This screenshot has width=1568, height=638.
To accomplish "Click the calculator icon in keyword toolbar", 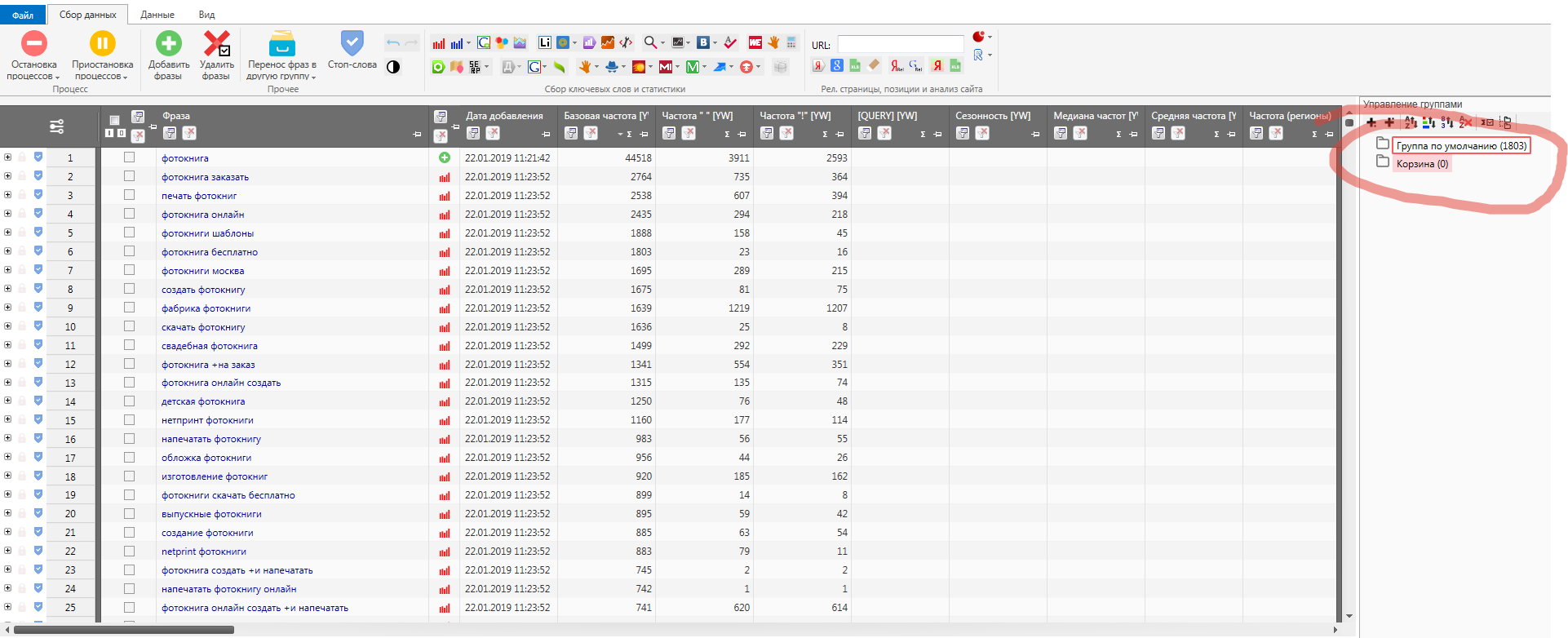I will [791, 42].
